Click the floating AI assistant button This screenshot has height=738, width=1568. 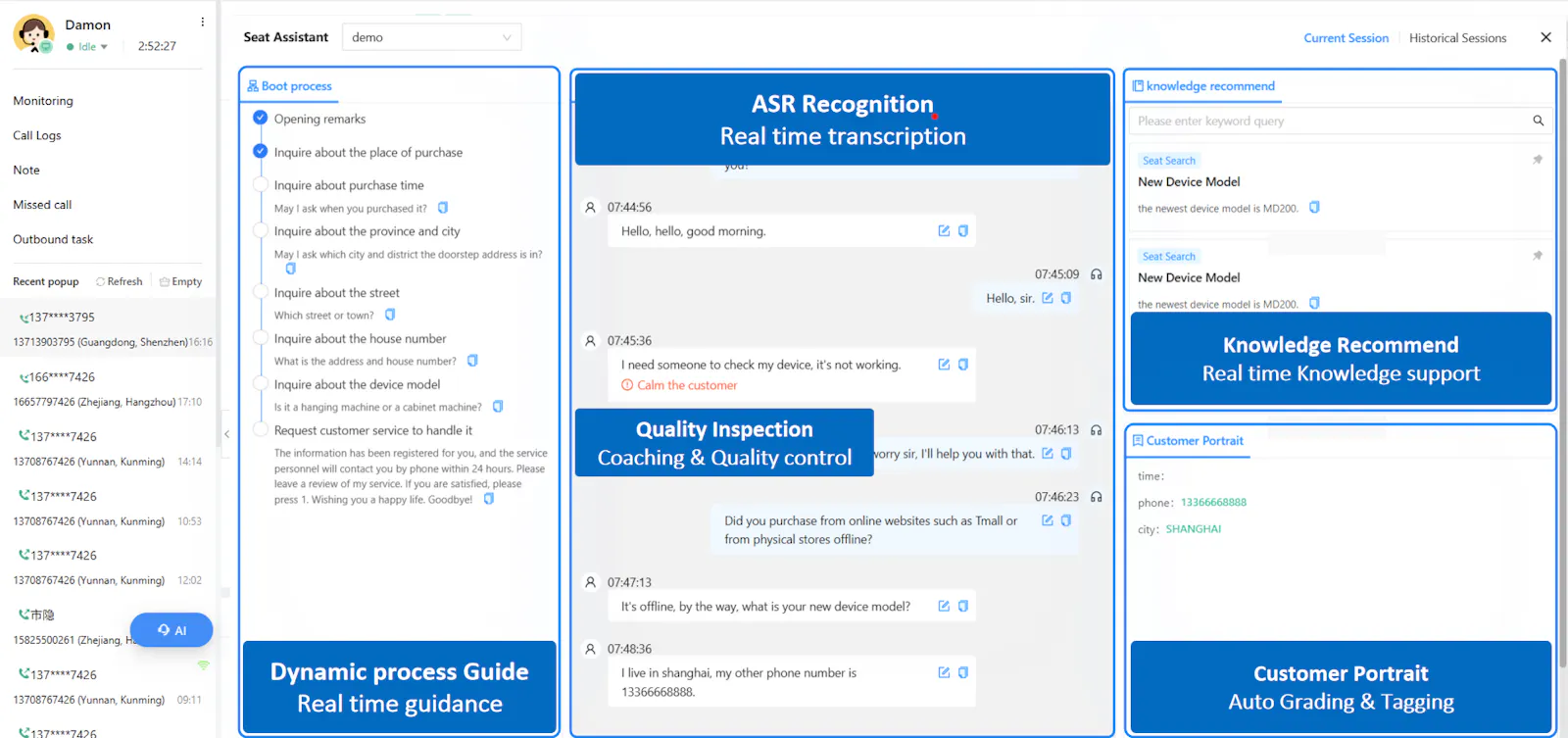171,630
